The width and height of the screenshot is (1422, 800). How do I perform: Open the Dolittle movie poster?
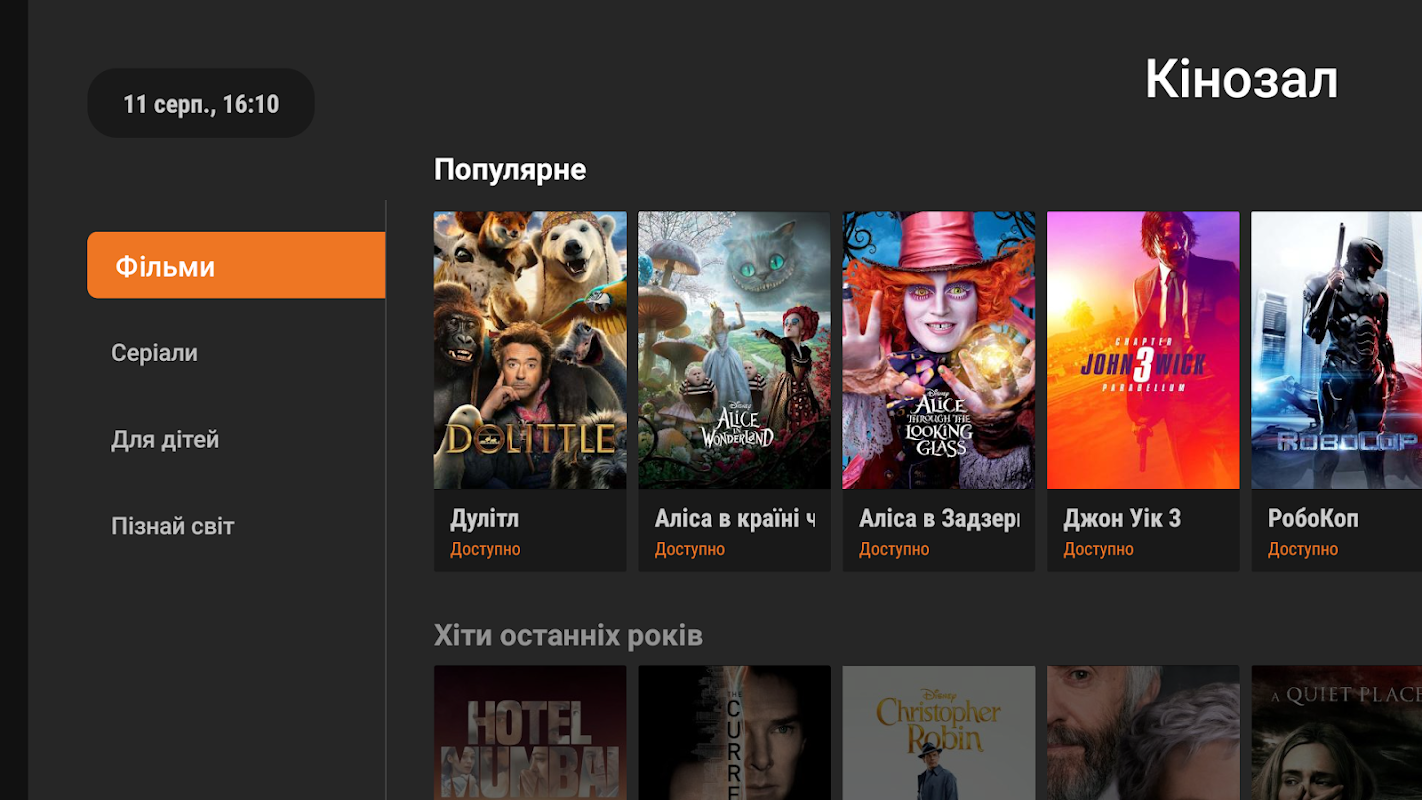[x=530, y=350]
